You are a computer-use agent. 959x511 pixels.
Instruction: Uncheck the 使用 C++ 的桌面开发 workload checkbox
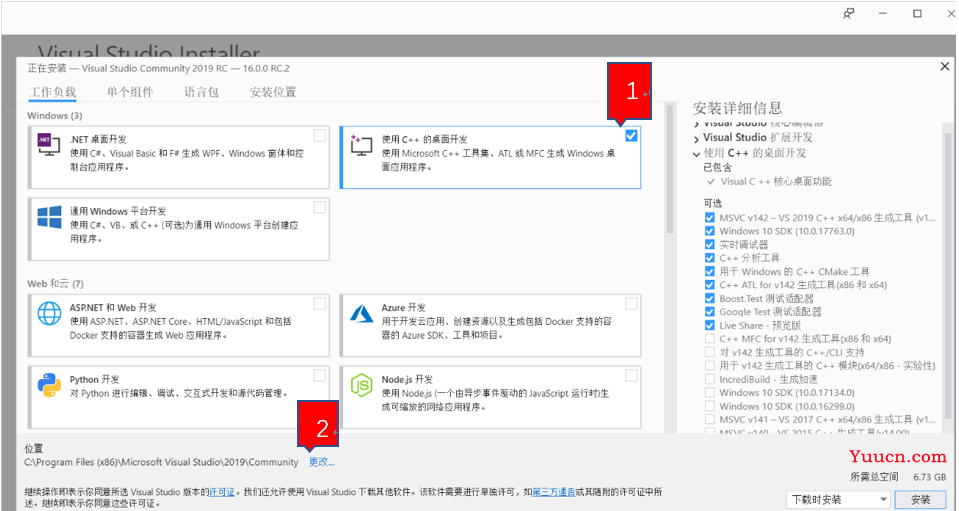click(631, 136)
